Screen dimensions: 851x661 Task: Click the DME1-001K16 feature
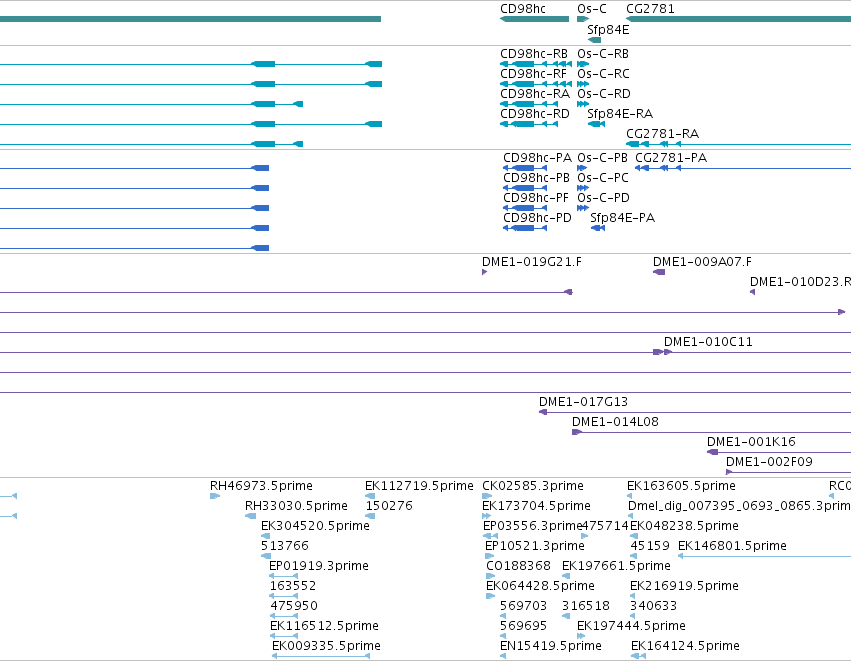pyautogui.click(x=751, y=442)
